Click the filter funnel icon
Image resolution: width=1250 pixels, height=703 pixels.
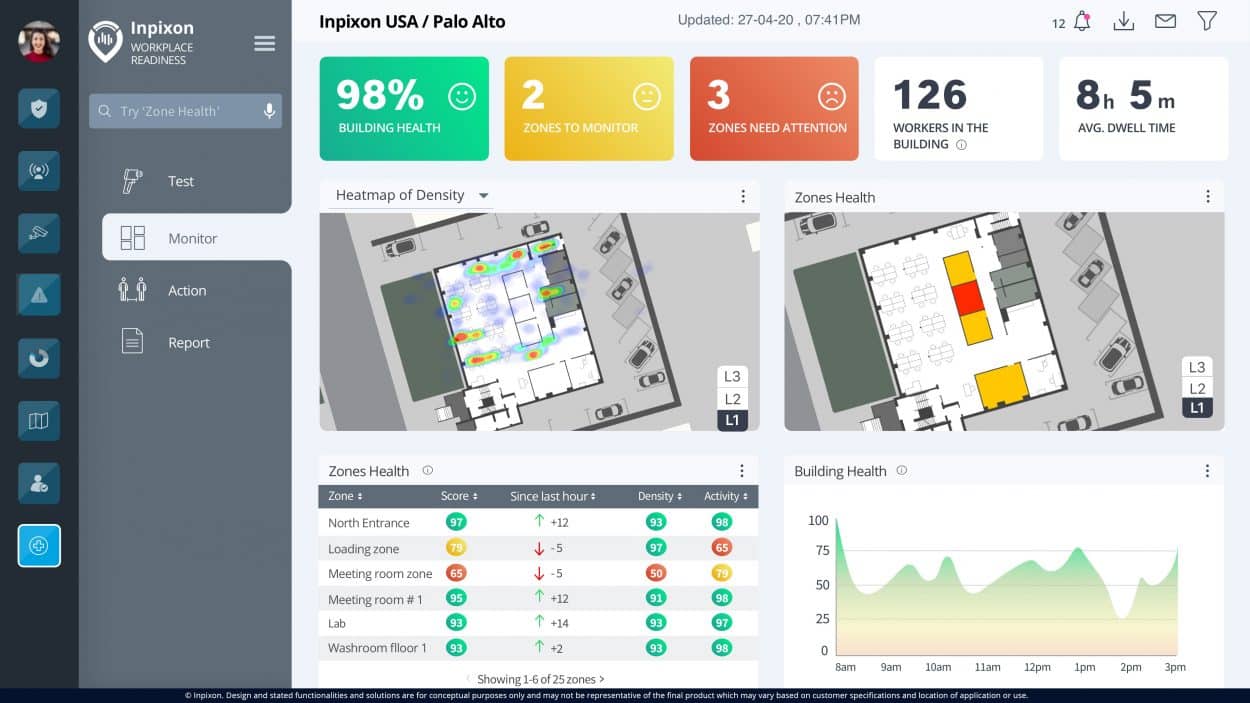(1207, 21)
